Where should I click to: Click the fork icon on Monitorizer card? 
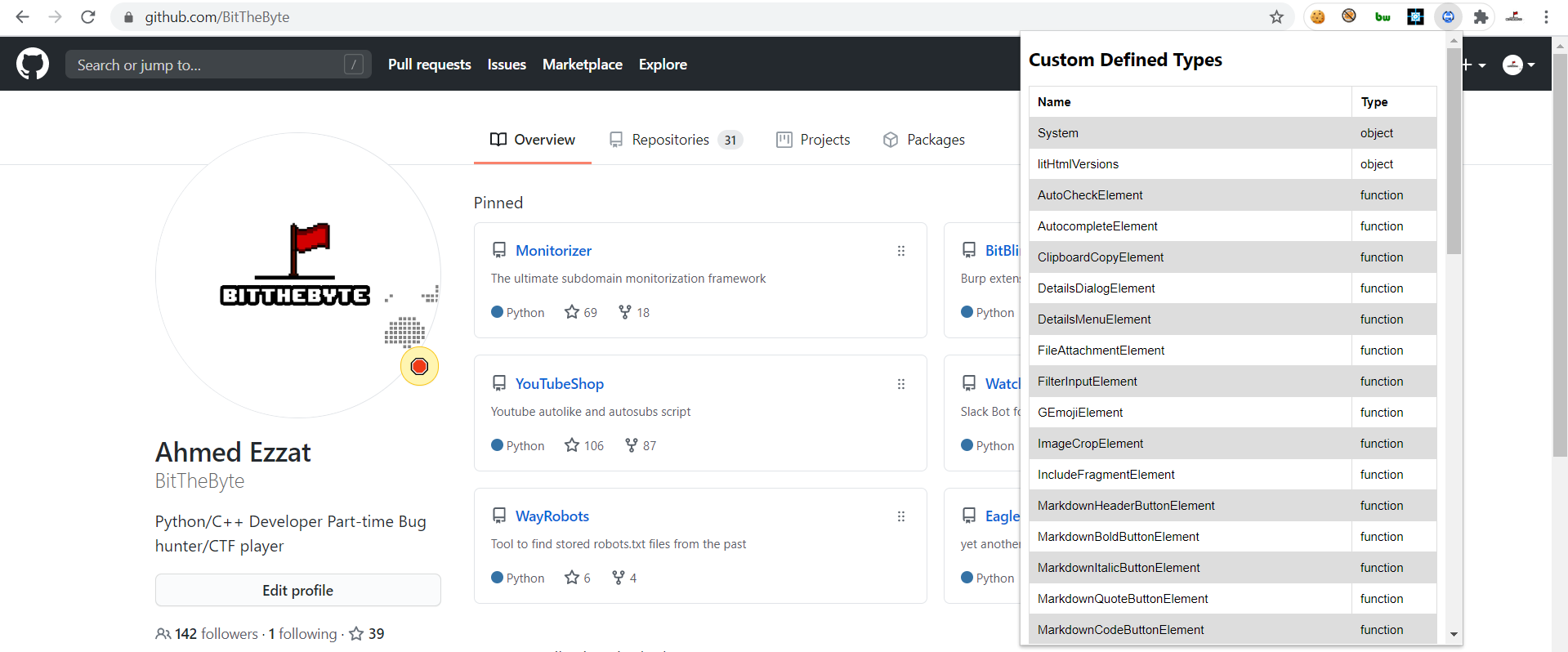coord(625,311)
